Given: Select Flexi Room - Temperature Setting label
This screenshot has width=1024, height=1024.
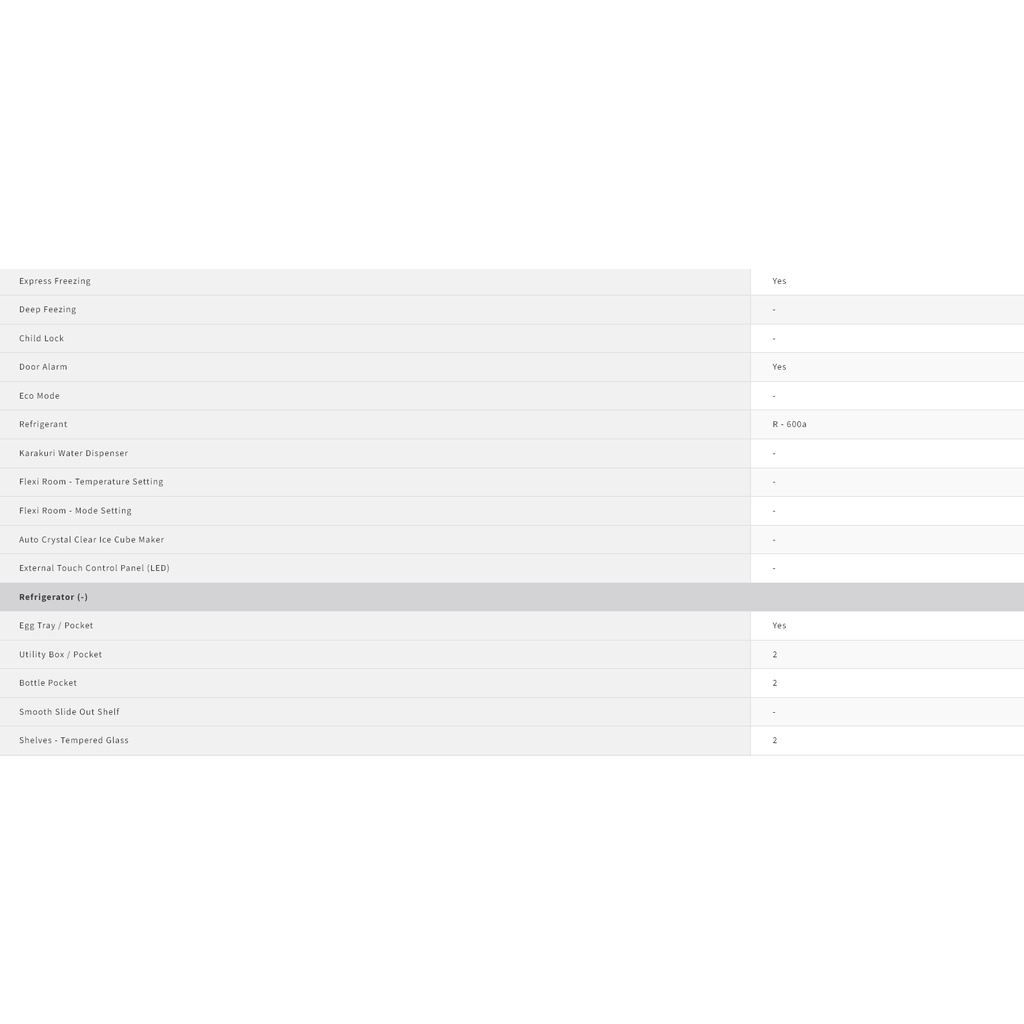Looking at the screenshot, I should (x=91, y=482).
